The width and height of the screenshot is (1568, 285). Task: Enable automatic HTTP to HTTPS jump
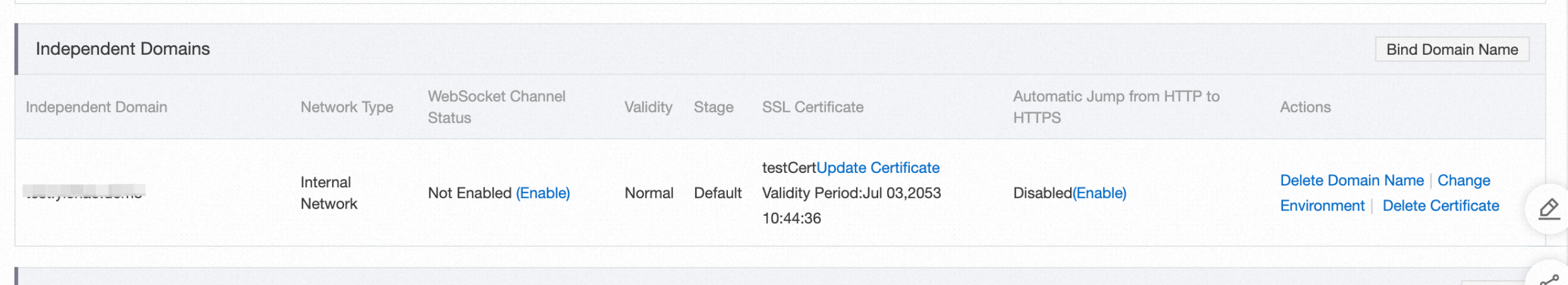pos(1099,193)
